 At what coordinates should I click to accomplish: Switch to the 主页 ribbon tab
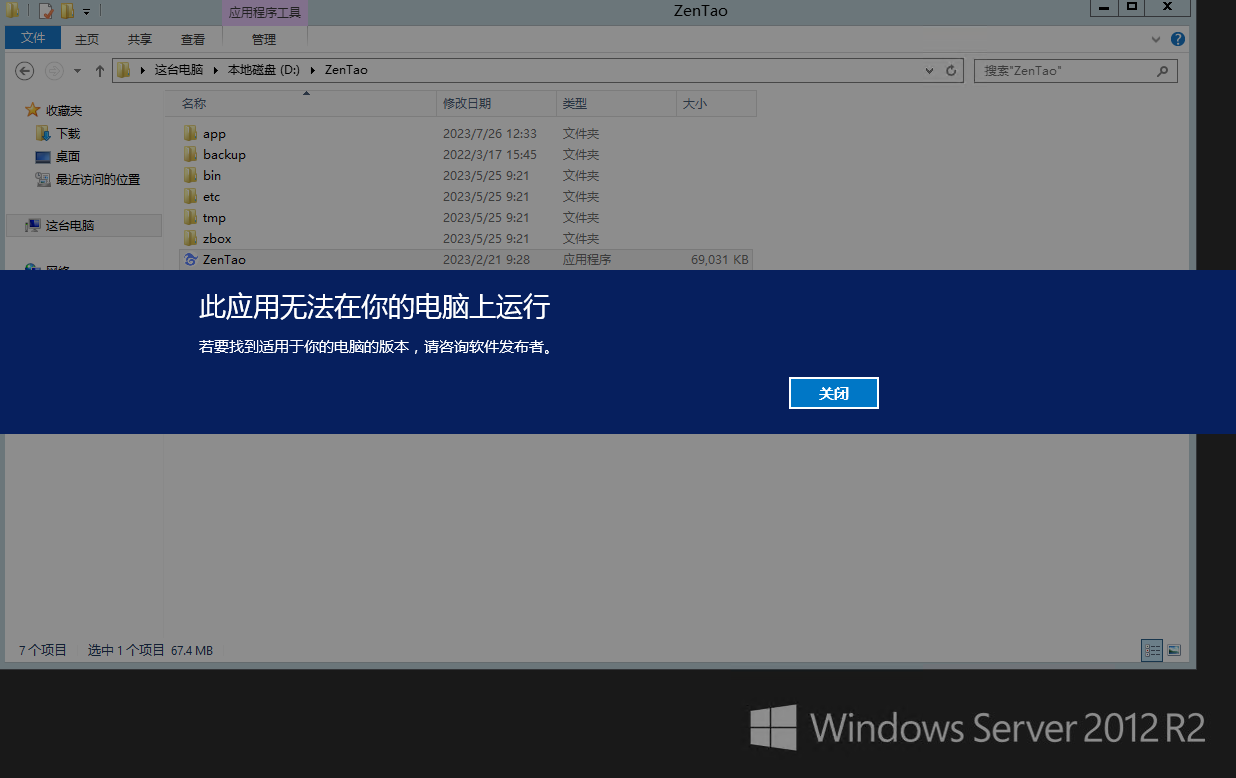(87, 39)
